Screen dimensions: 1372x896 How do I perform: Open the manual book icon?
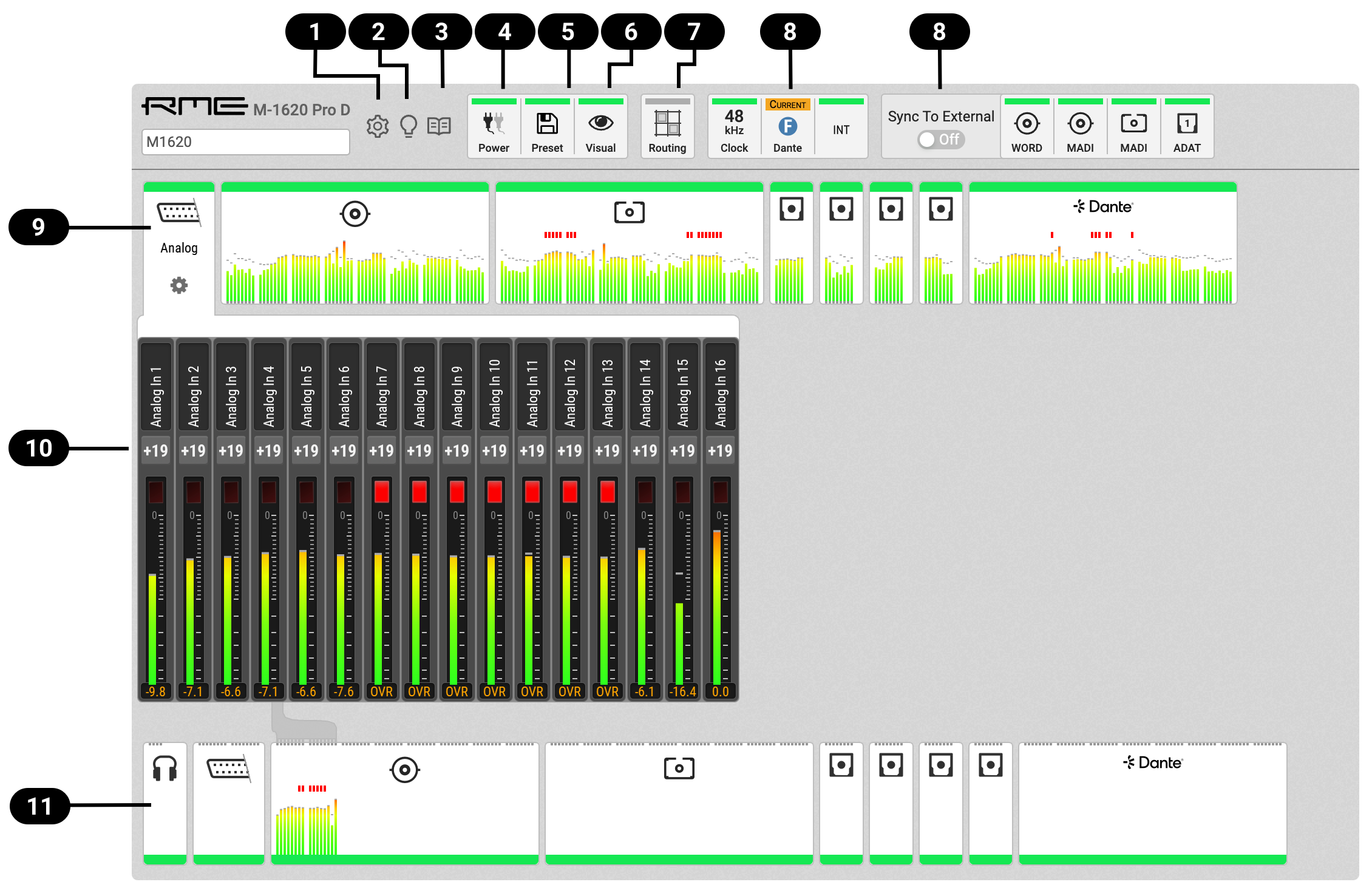coord(439,126)
